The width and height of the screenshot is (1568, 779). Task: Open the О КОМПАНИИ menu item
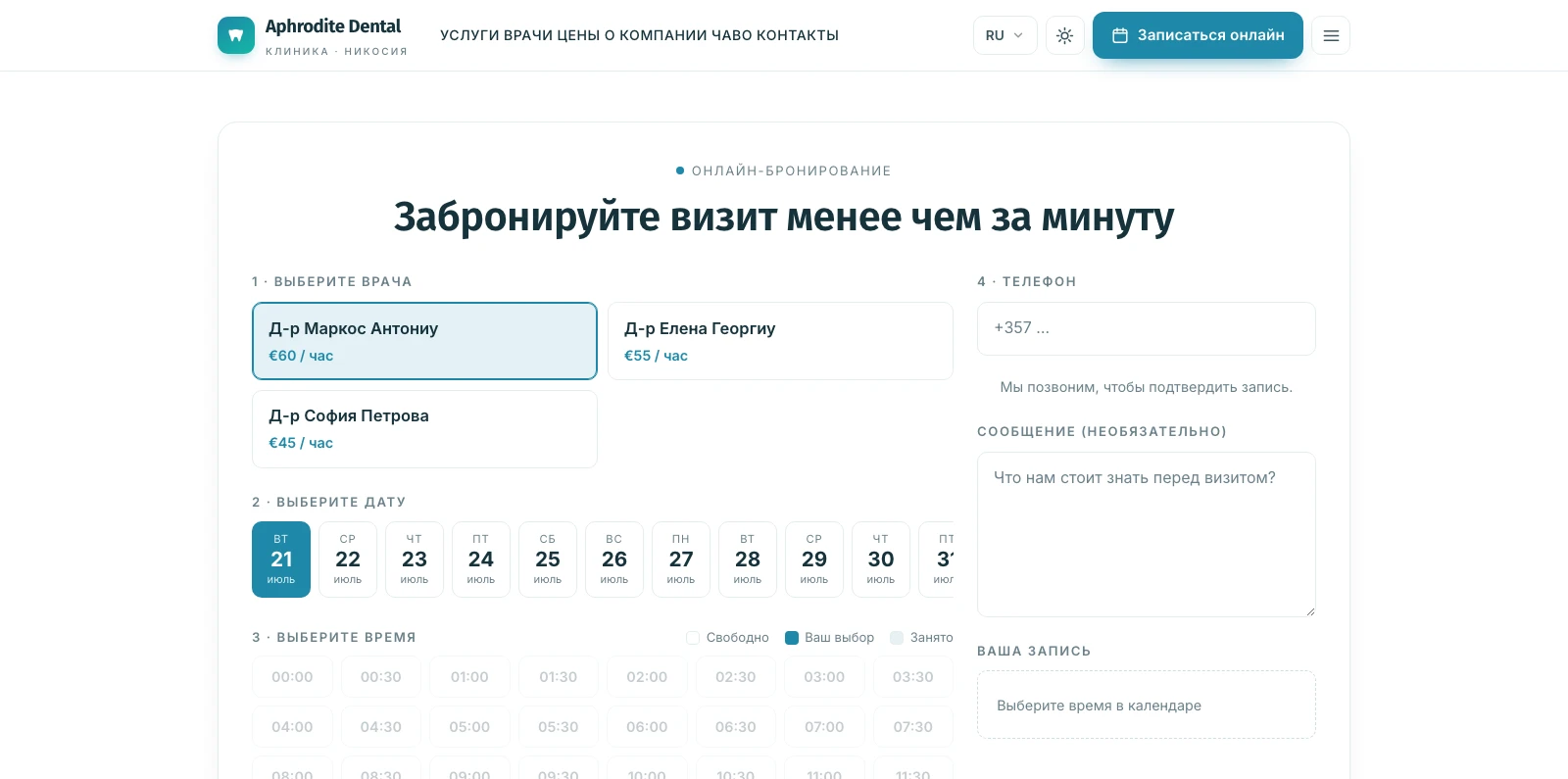[656, 35]
